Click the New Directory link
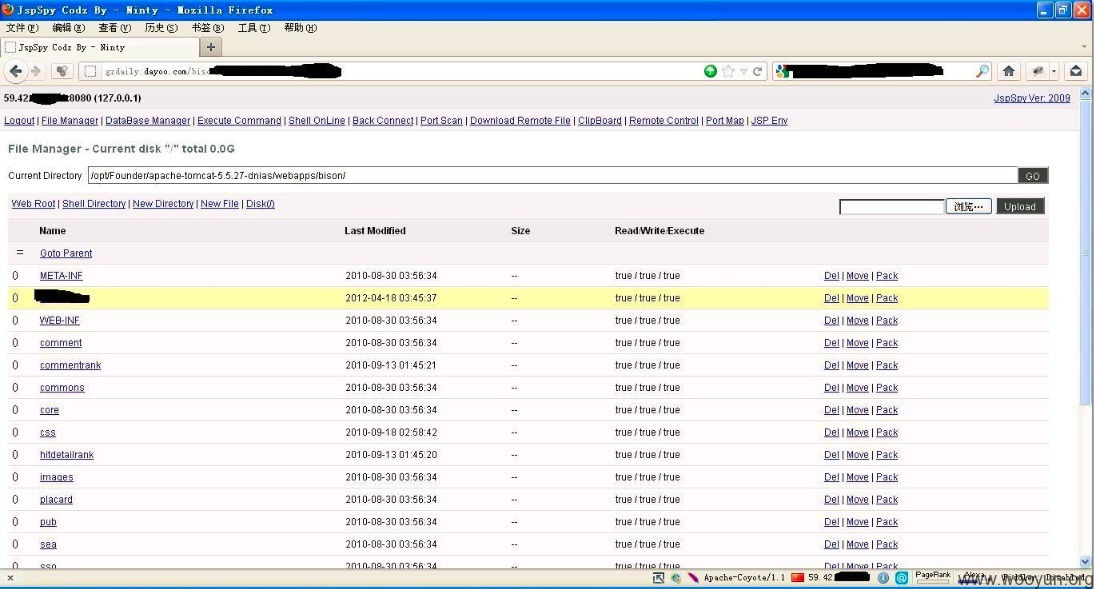1094x589 pixels. pos(163,204)
